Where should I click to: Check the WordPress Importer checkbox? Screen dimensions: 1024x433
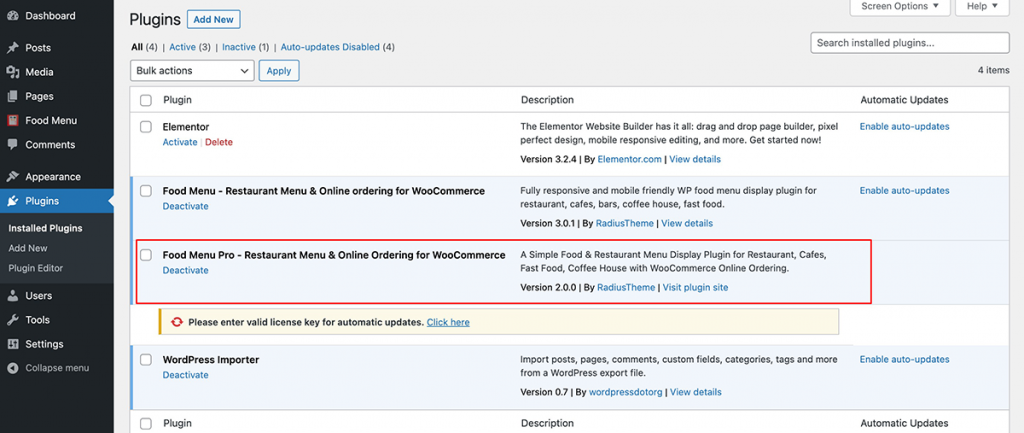[146, 360]
